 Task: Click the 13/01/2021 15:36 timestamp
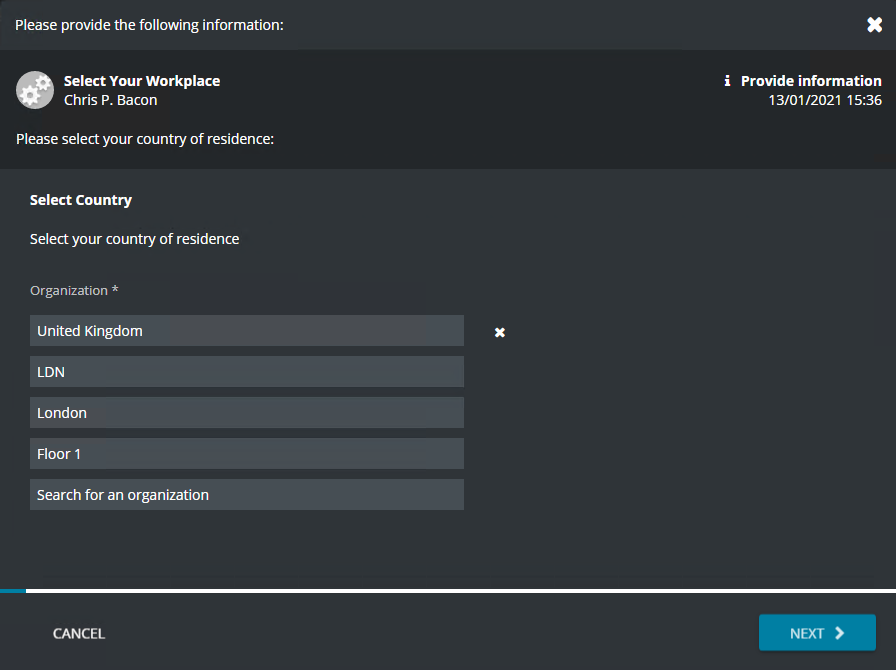(824, 100)
